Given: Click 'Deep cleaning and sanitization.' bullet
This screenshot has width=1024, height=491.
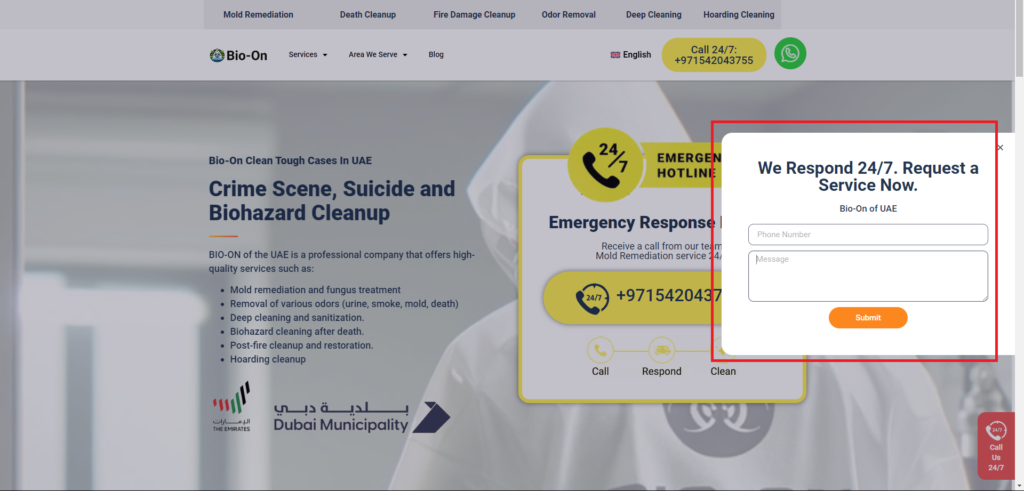Looking at the screenshot, I should coord(297,317).
